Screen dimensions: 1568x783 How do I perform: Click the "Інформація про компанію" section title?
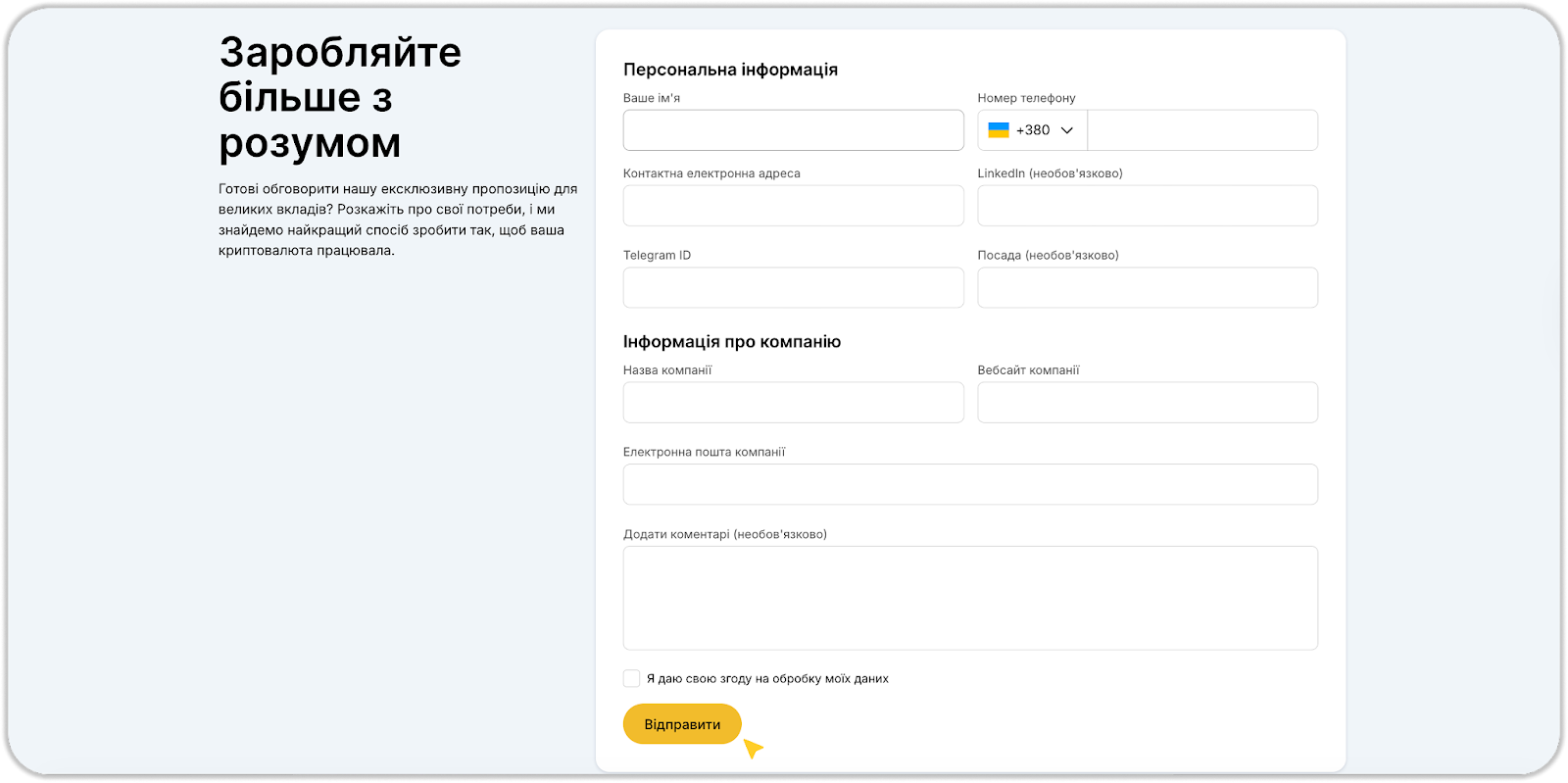732,342
